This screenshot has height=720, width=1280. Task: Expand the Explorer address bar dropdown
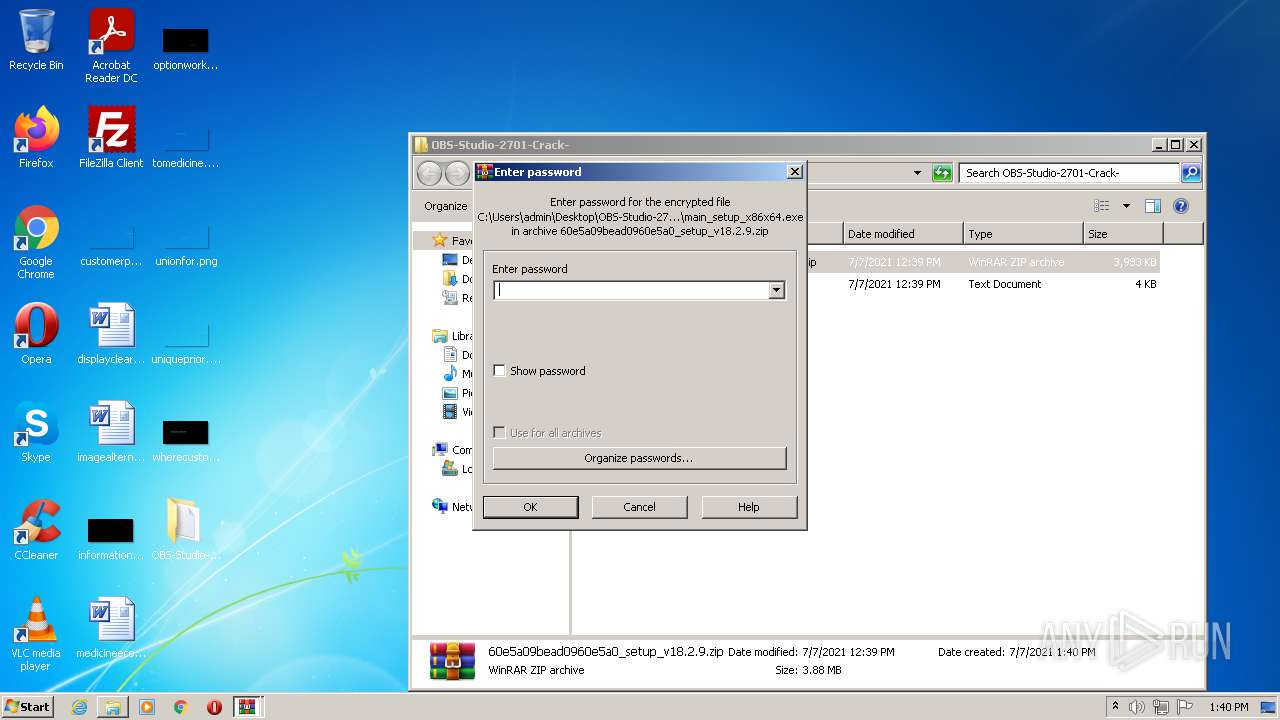click(x=917, y=173)
